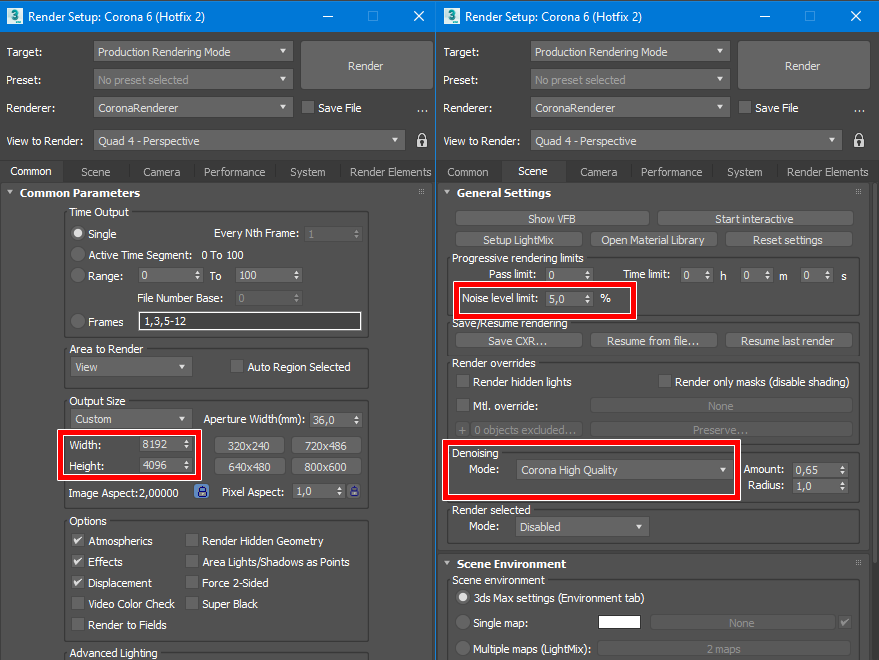The height and width of the screenshot is (660, 879).
Task: Toggle the Pixel Aspect lock icon
Action: (354, 492)
